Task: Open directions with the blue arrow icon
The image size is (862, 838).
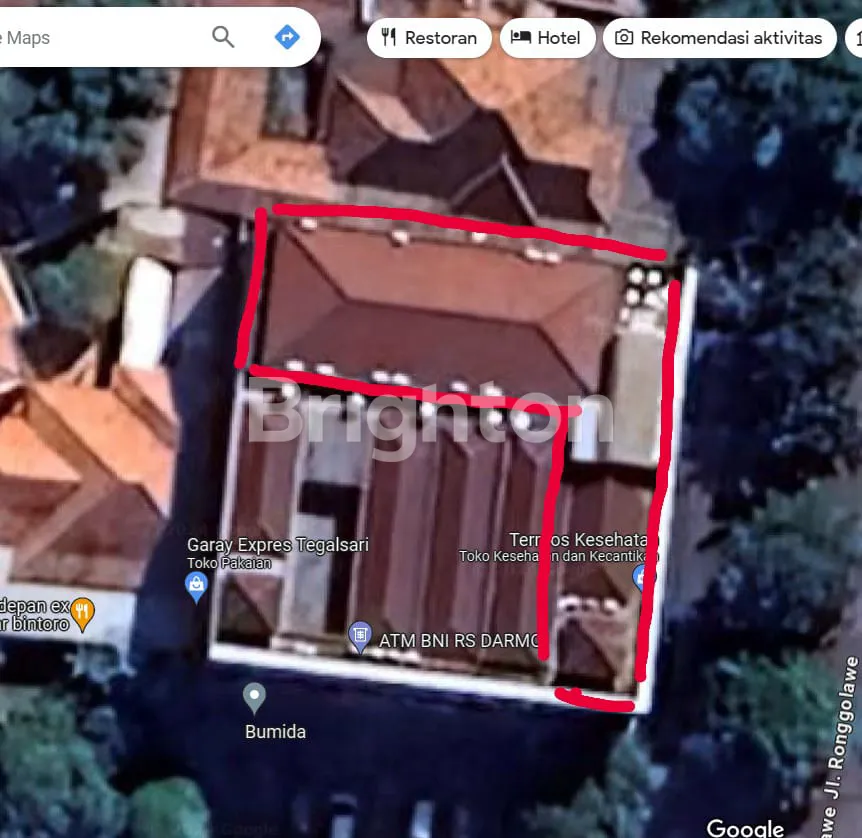Action: point(287,38)
